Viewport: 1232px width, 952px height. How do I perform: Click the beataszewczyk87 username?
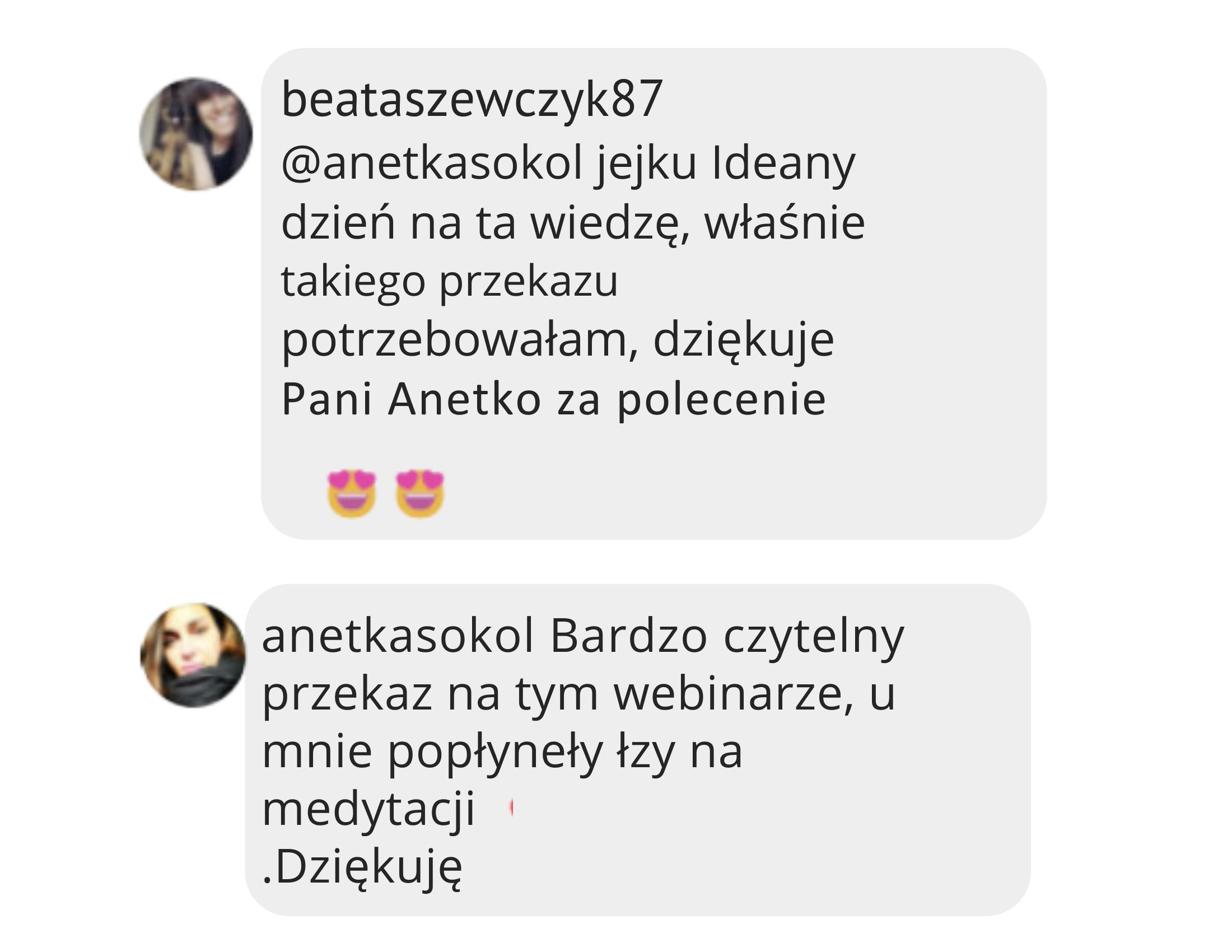coord(472,100)
